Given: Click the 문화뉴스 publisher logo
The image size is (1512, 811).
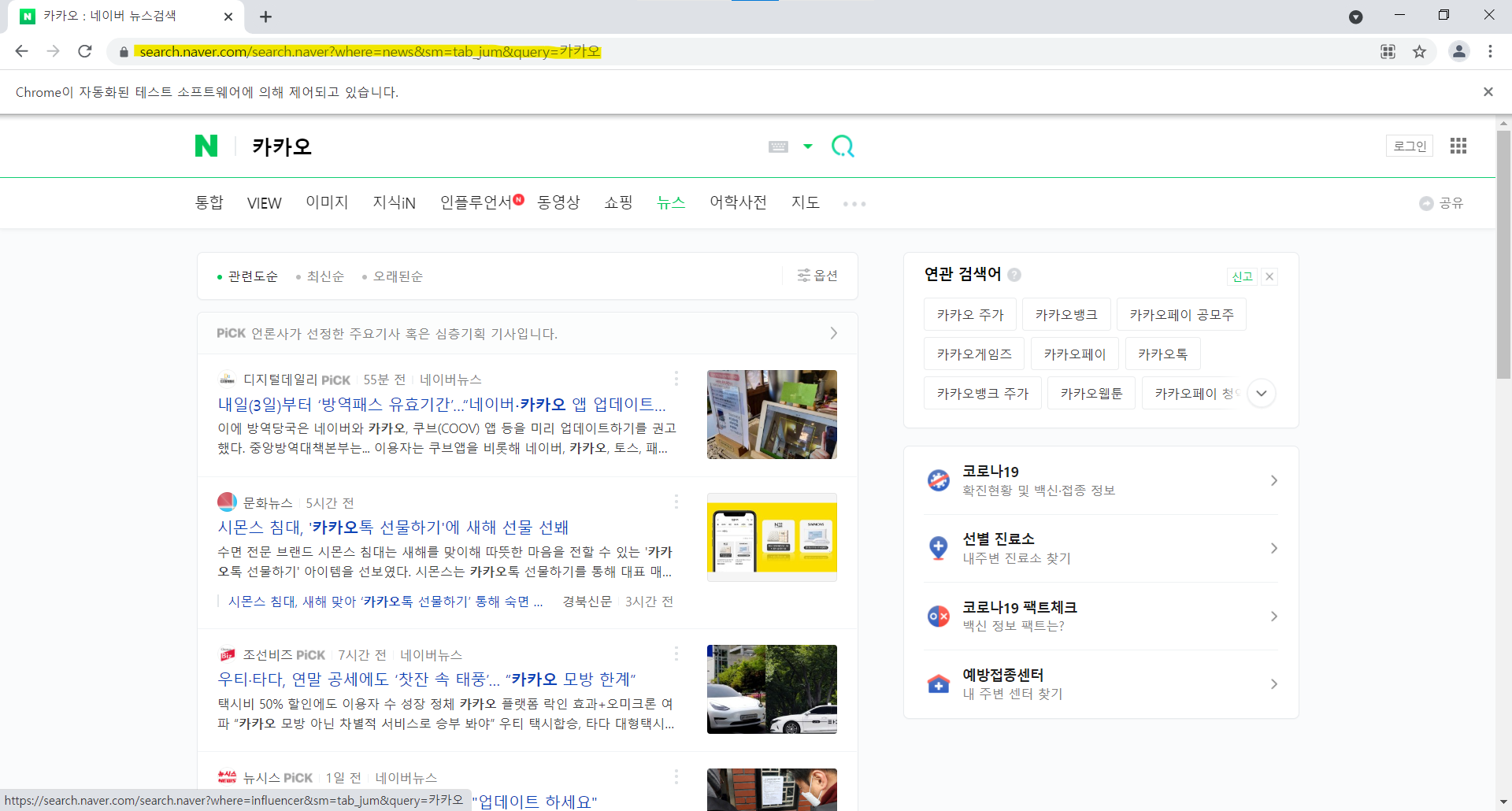Looking at the screenshot, I should pyautogui.click(x=227, y=502).
